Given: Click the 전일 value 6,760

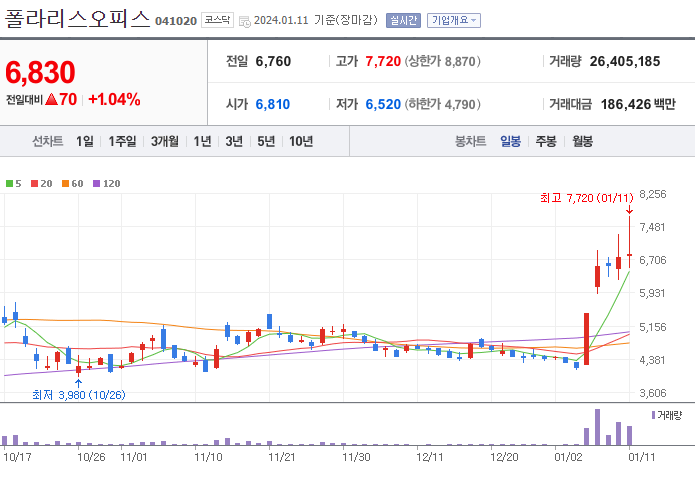Looking at the screenshot, I should [x=273, y=61].
